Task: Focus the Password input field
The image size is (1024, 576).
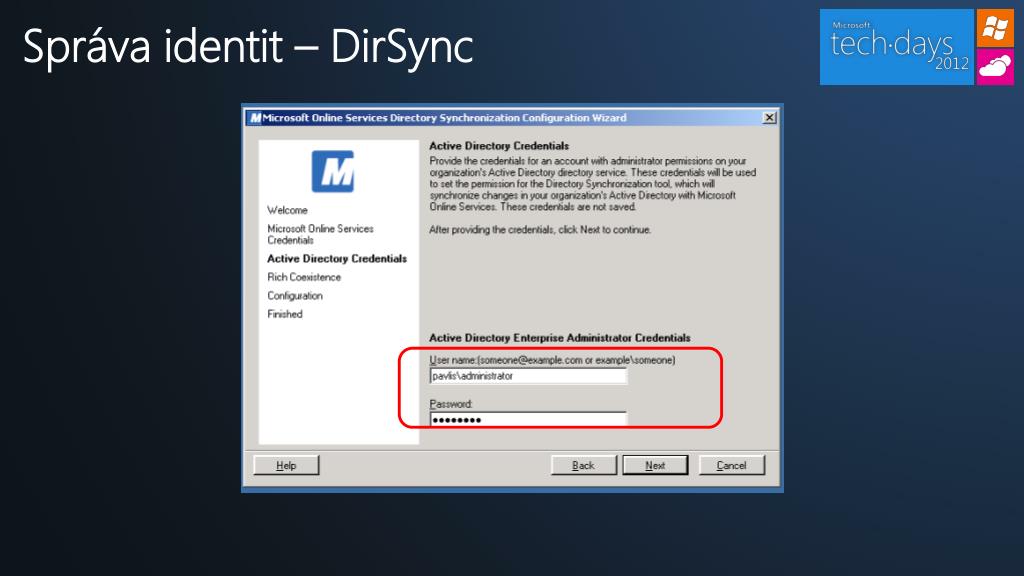Action: (528, 419)
